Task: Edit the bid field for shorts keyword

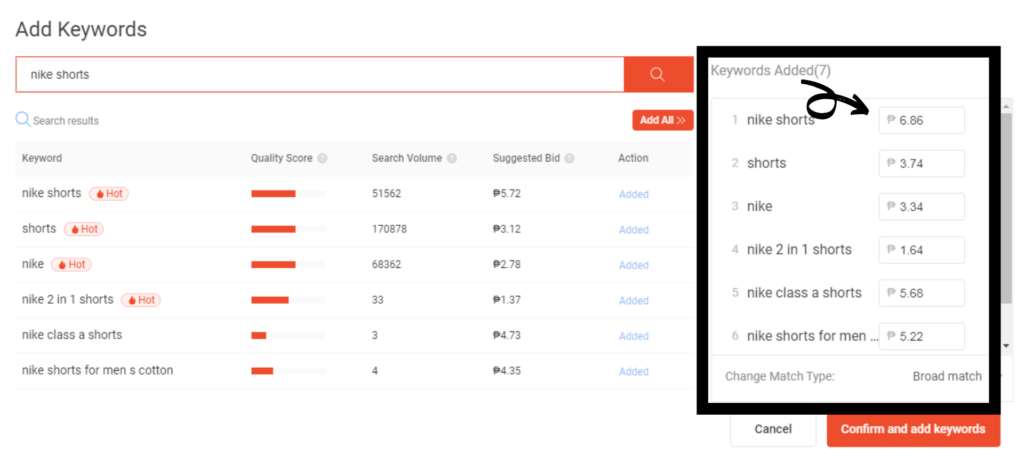Action: [x=922, y=163]
